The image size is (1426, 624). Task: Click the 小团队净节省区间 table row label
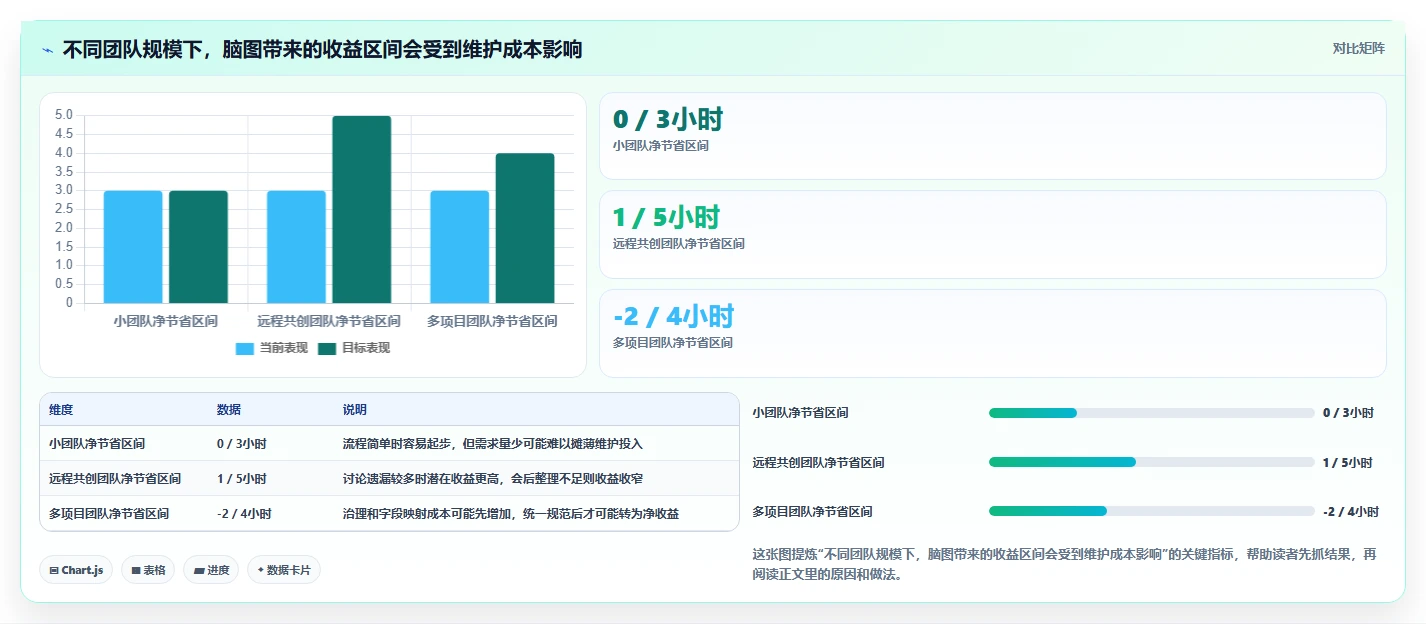[x=97, y=444]
